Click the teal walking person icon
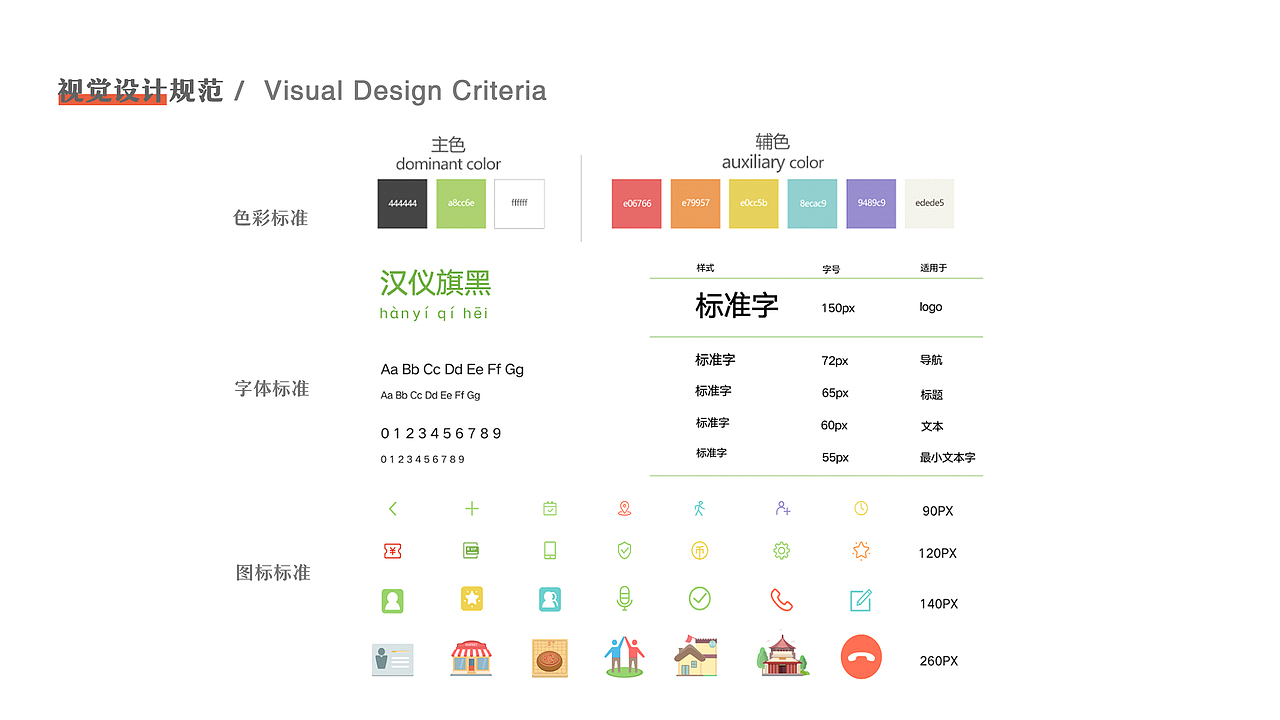This screenshot has width=1280, height=720. (x=699, y=509)
